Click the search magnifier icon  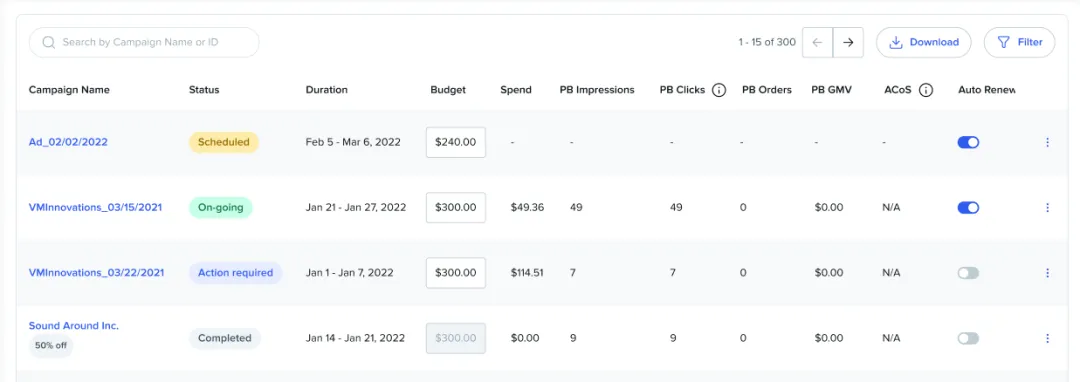pos(49,42)
